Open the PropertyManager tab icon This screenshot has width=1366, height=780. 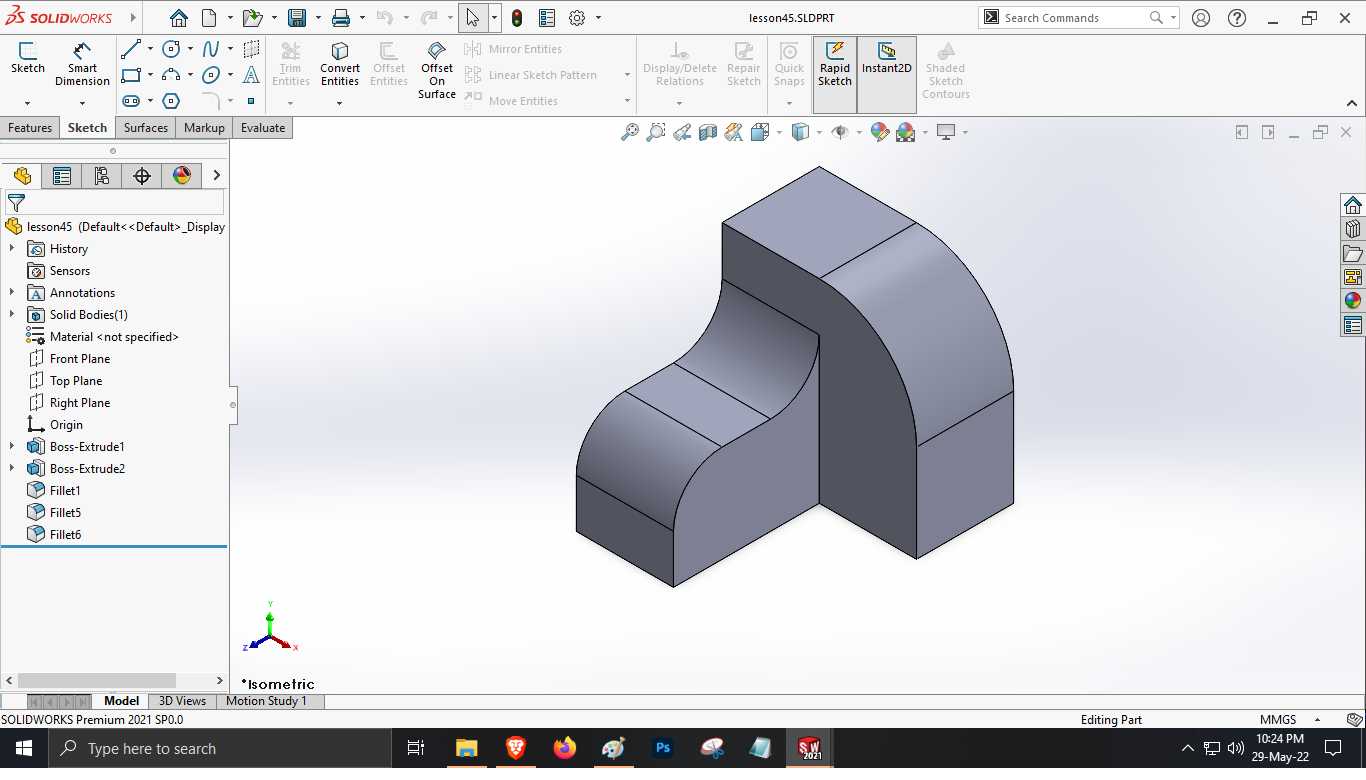pos(62,176)
